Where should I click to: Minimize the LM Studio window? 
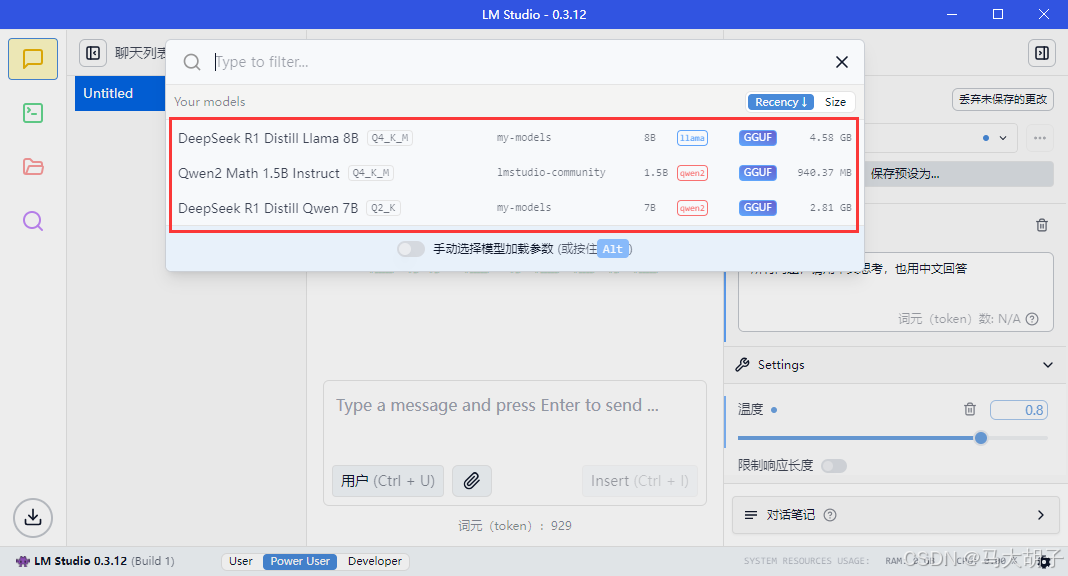click(952, 14)
